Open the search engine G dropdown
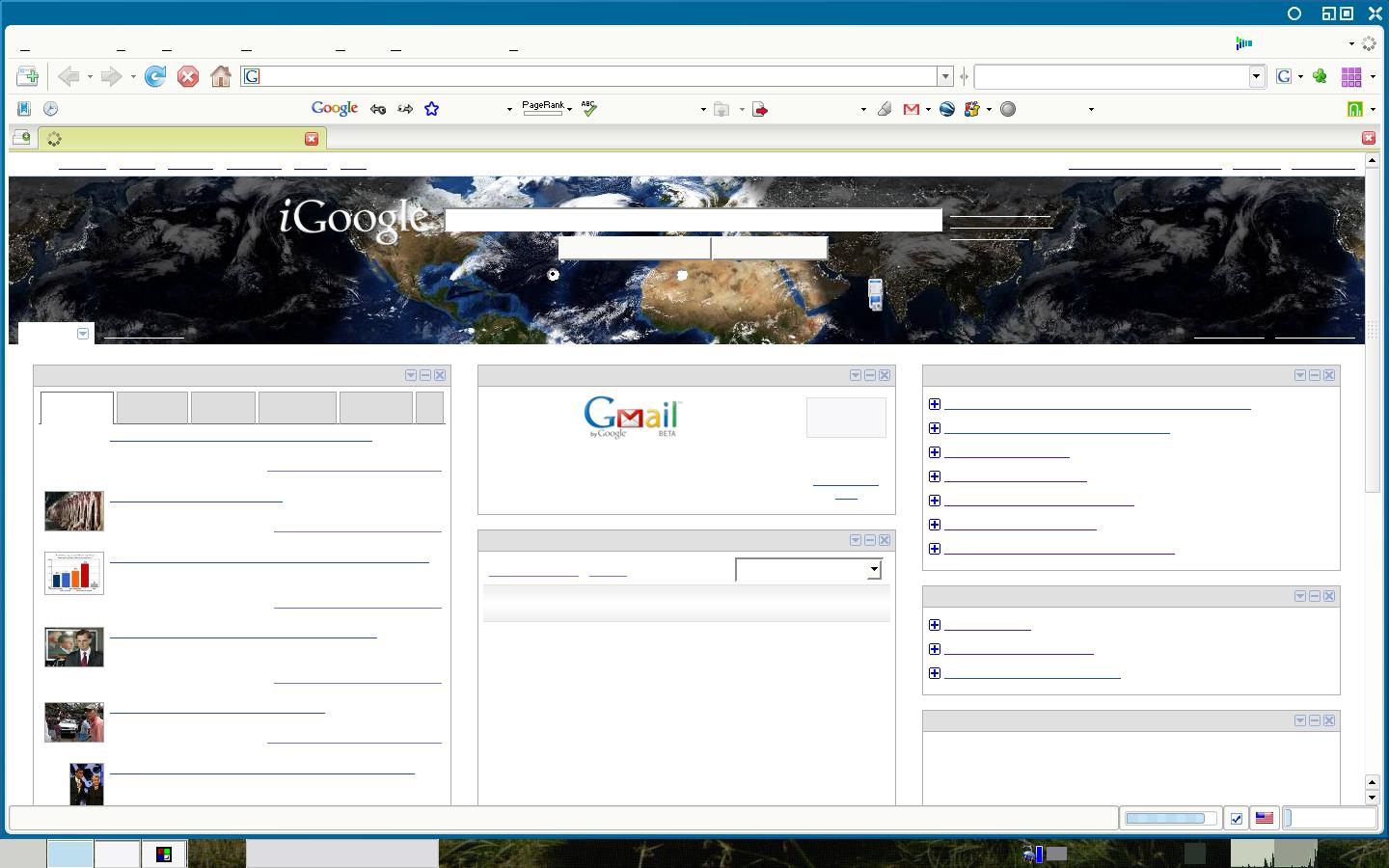The image size is (1389, 868). point(1300,76)
